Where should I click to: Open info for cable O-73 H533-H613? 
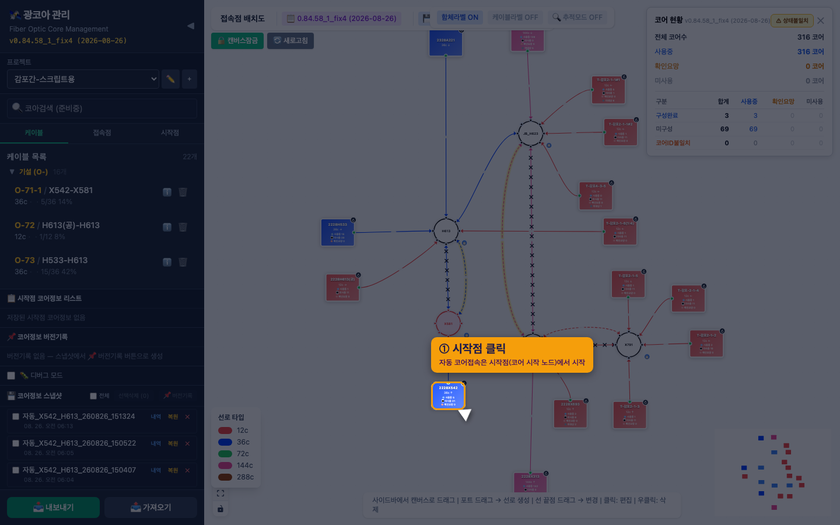click(167, 262)
